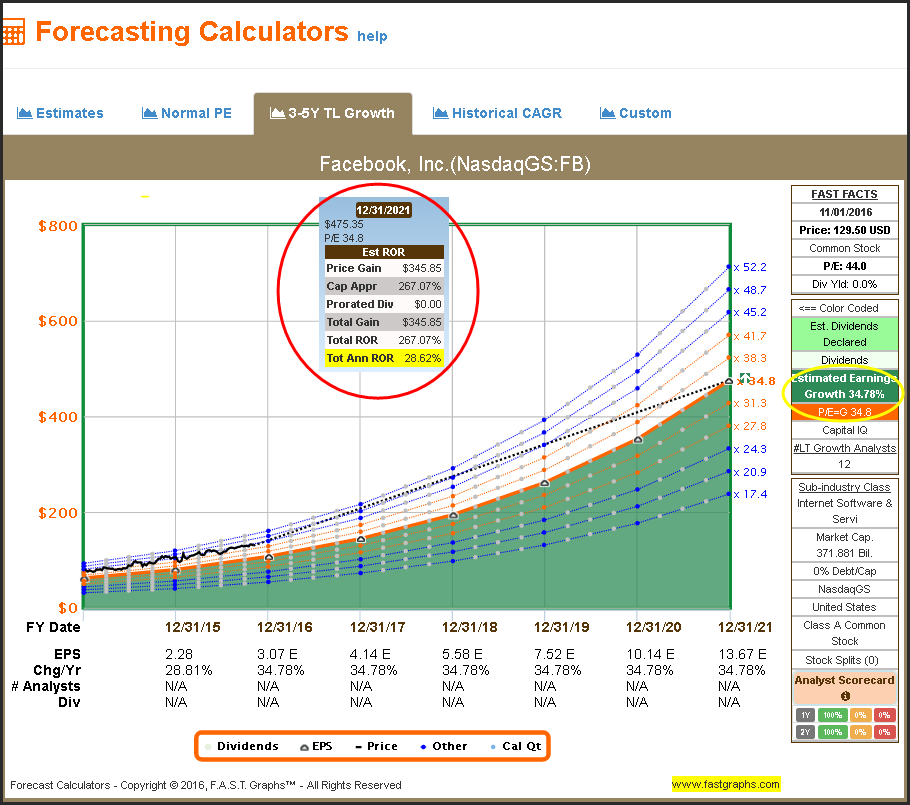
Task: Click the EPS triangle marker at 12/31/20
Action: tap(638, 439)
